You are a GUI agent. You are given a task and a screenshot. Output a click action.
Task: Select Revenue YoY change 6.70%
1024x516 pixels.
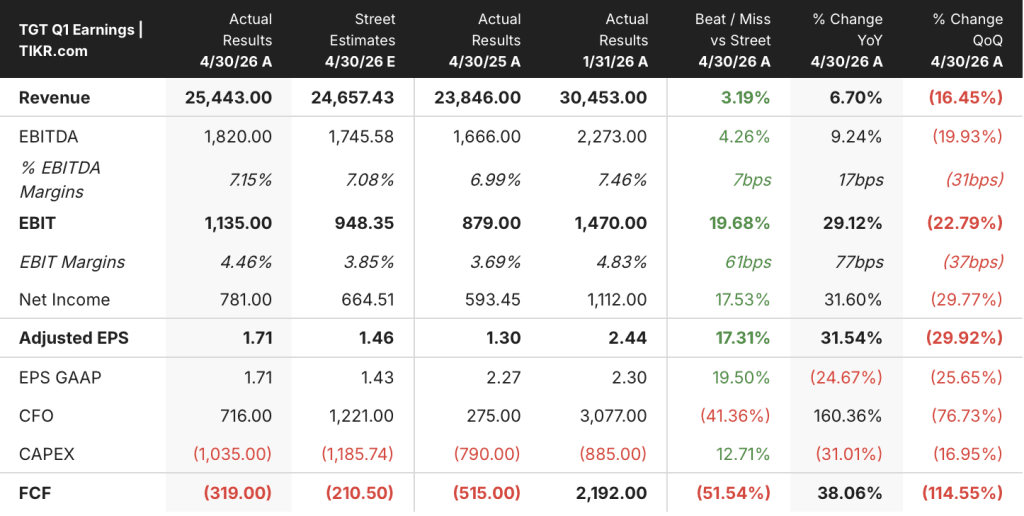coord(857,98)
